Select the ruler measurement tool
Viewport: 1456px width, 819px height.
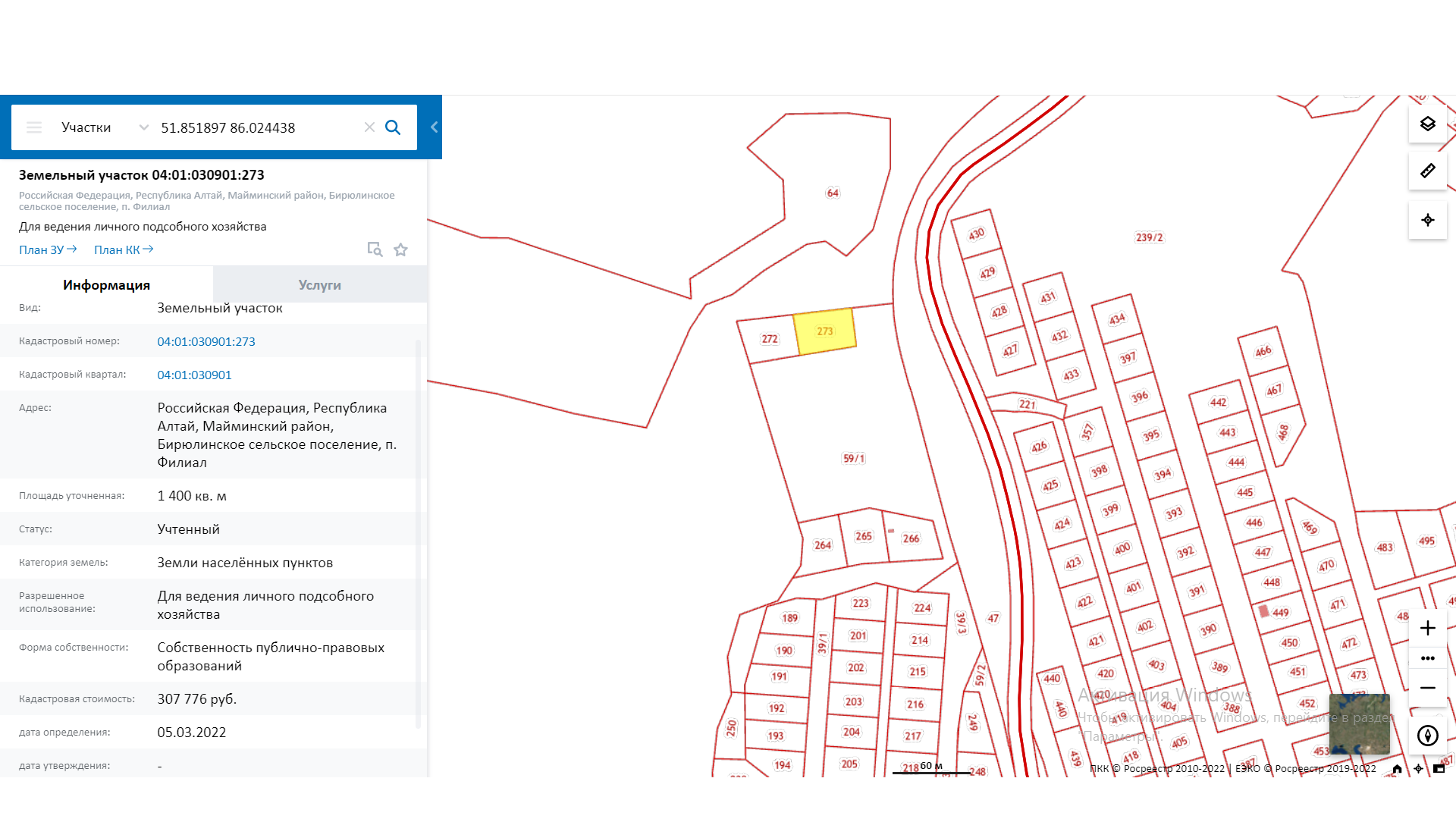coord(1427,171)
